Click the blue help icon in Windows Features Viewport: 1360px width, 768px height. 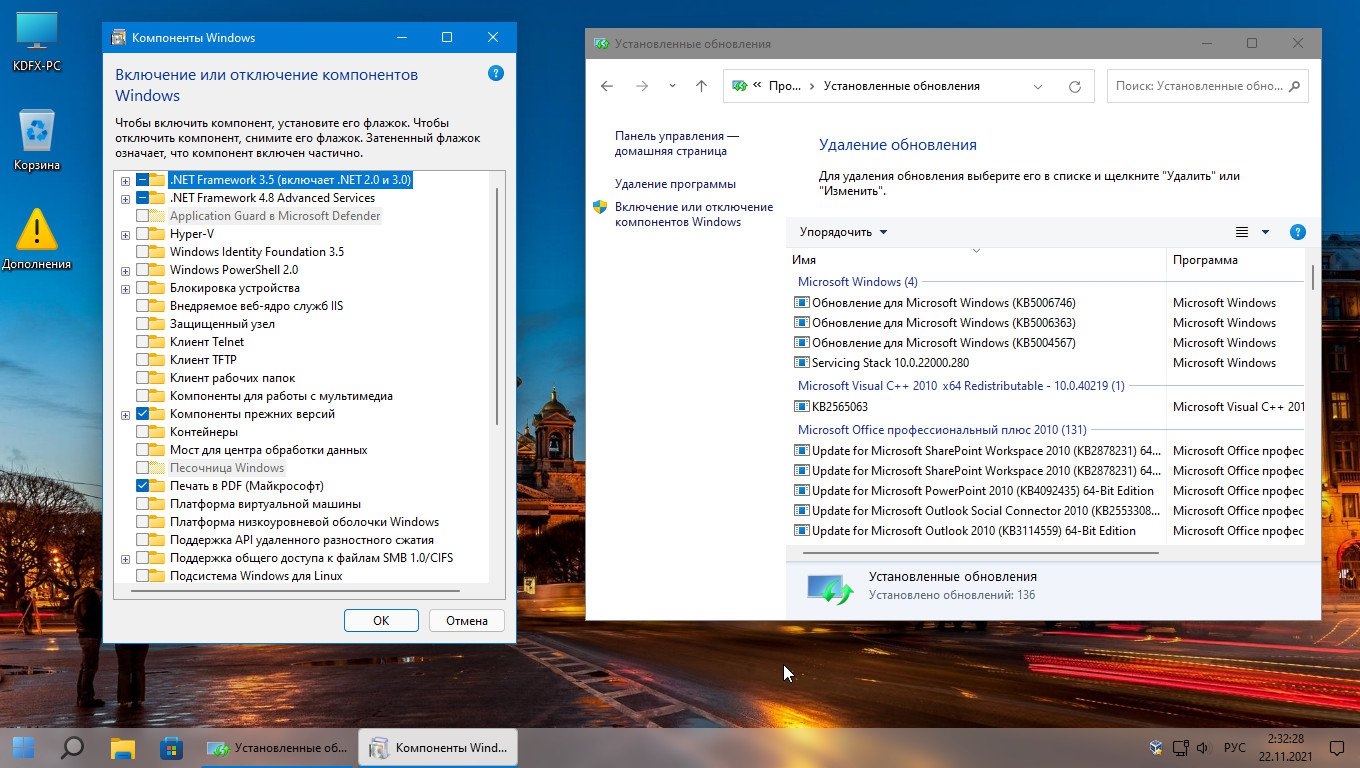496,74
